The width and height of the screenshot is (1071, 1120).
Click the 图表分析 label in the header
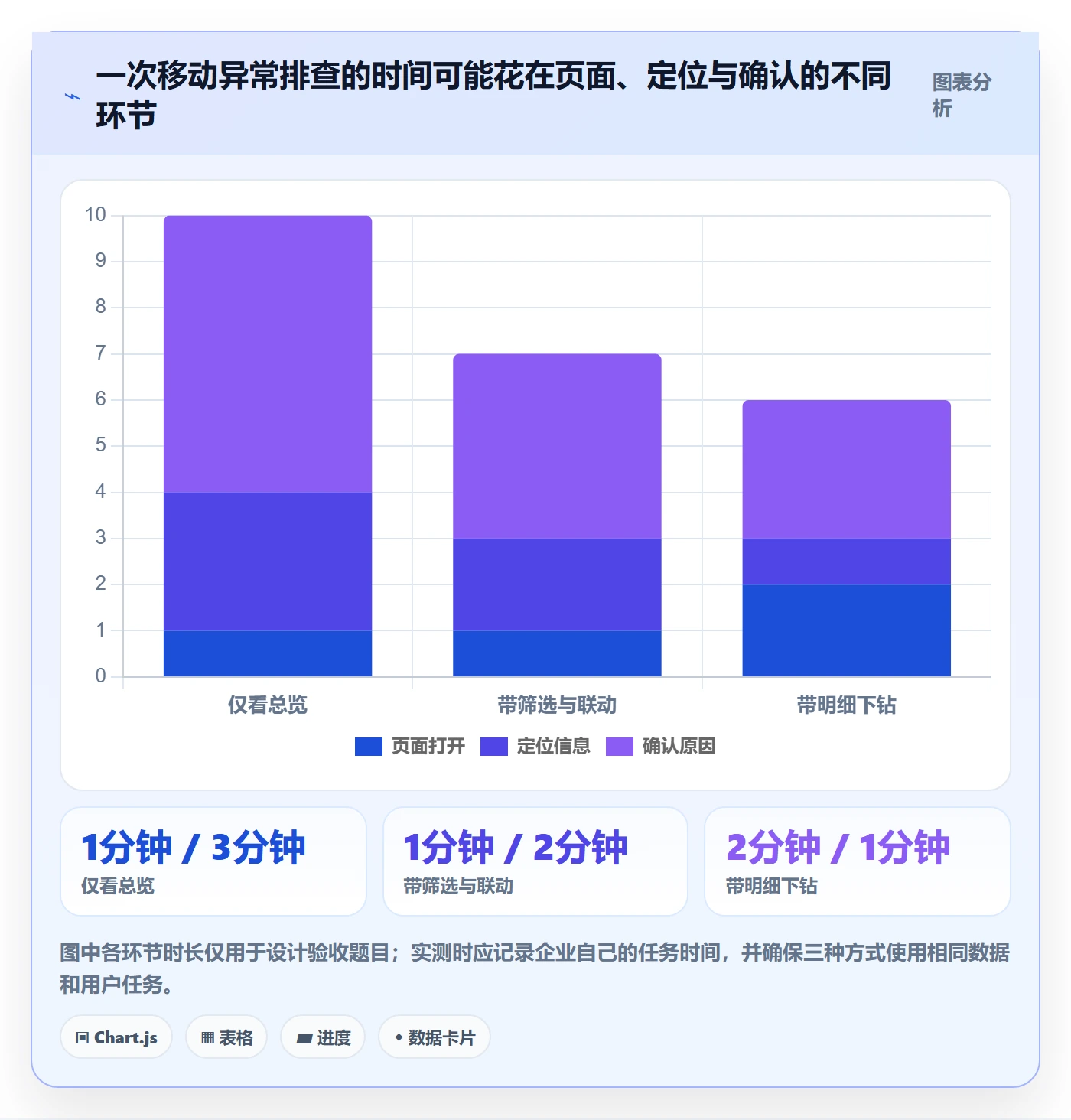tap(962, 95)
